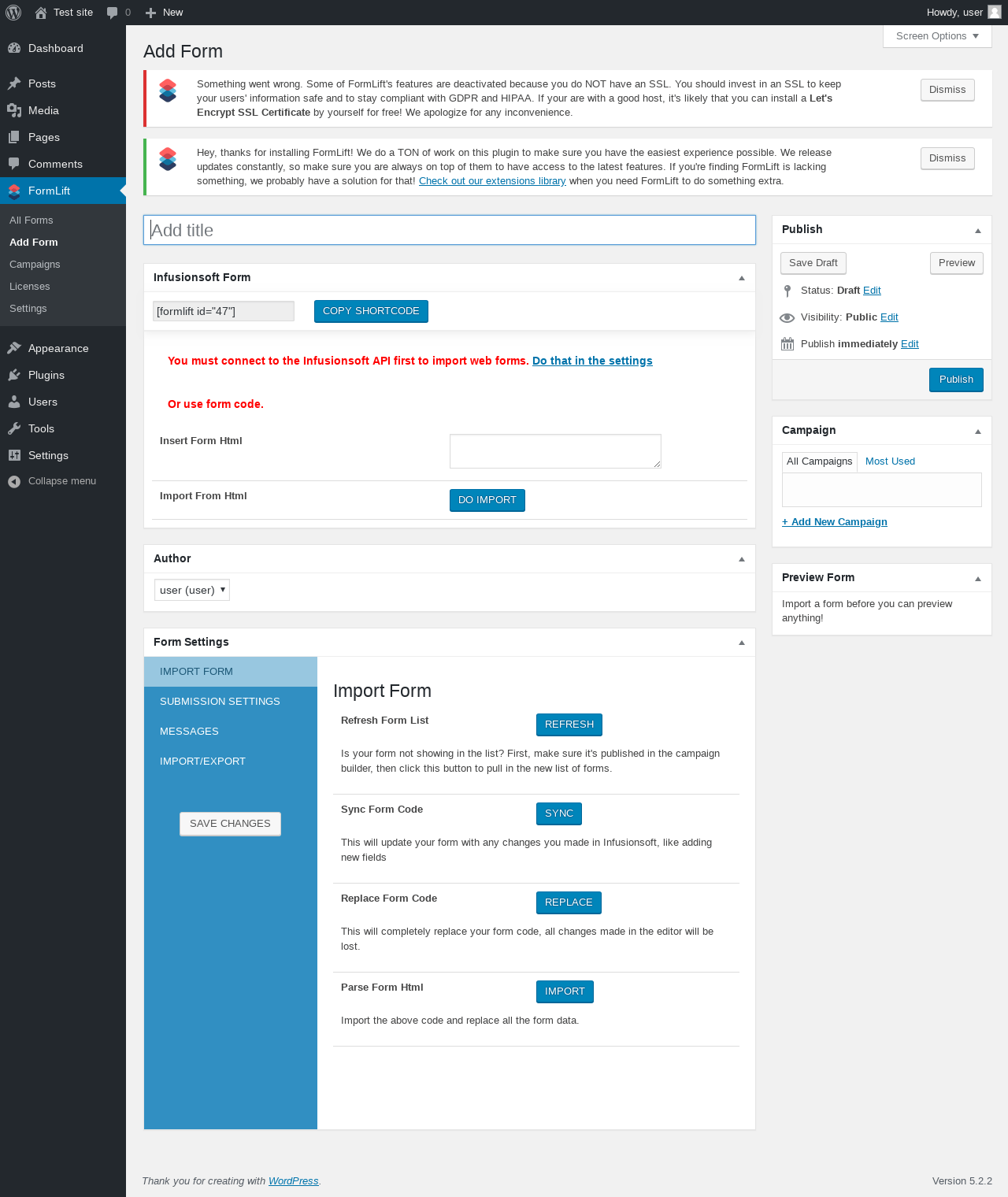This screenshot has width=1008, height=1197.
Task: Open the Import/Export tab
Action: pos(231,762)
